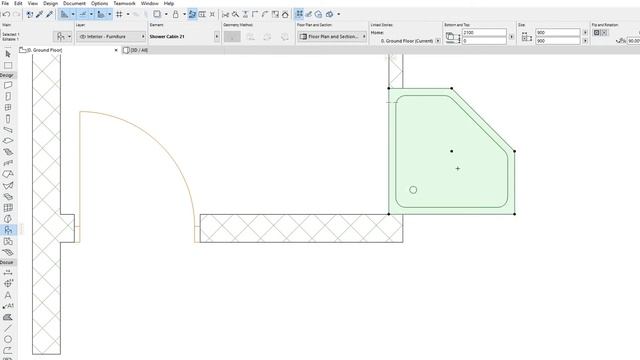Screen dimensions: 640x360
Task: Activate the Railing tool
Action: click(x=8, y=163)
